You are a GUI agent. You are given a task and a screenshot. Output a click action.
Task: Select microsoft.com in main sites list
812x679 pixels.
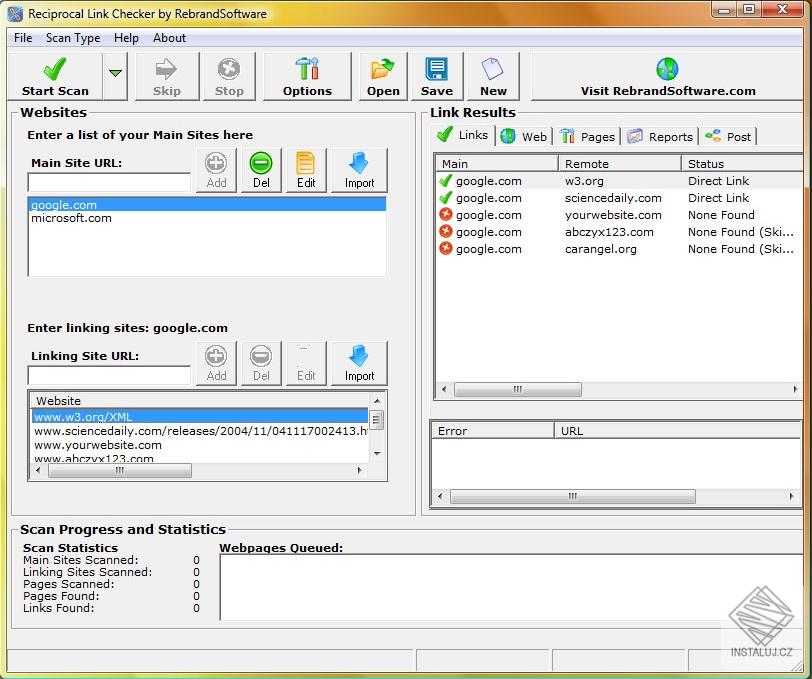tap(207, 218)
